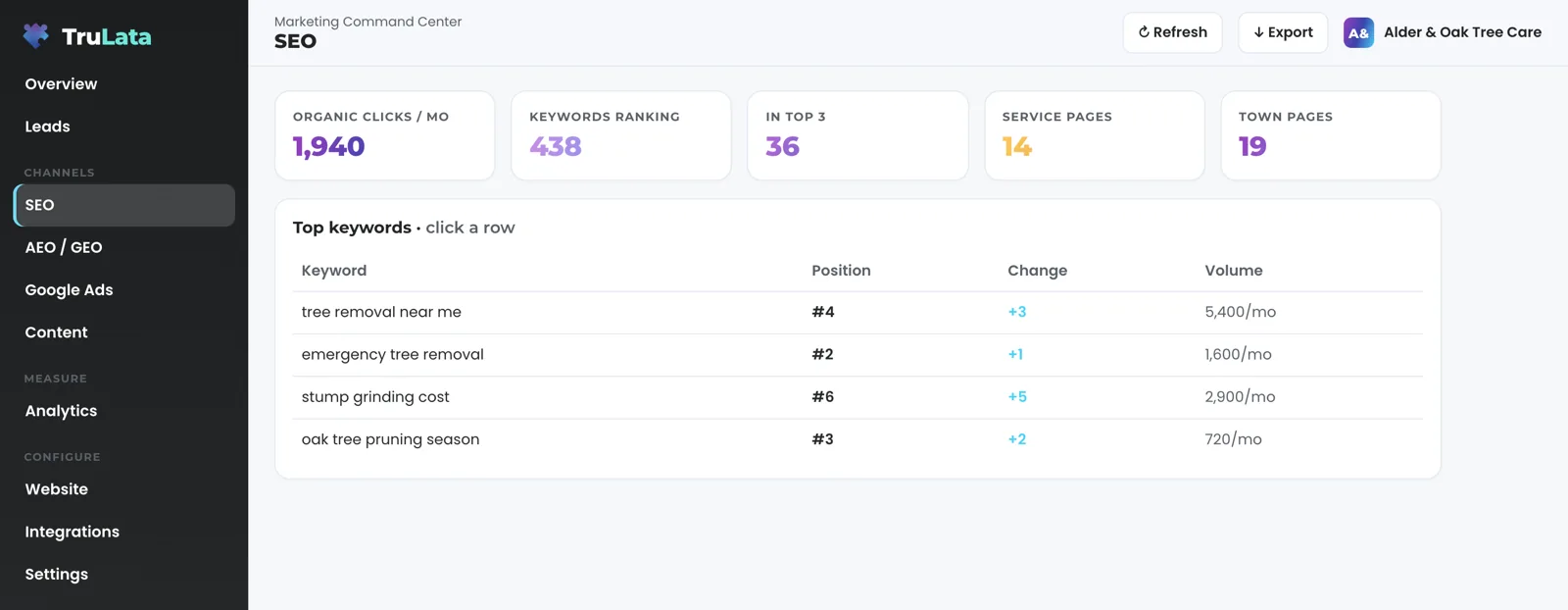
Task: Click the 720/mo volume cell
Action: 1233,439
